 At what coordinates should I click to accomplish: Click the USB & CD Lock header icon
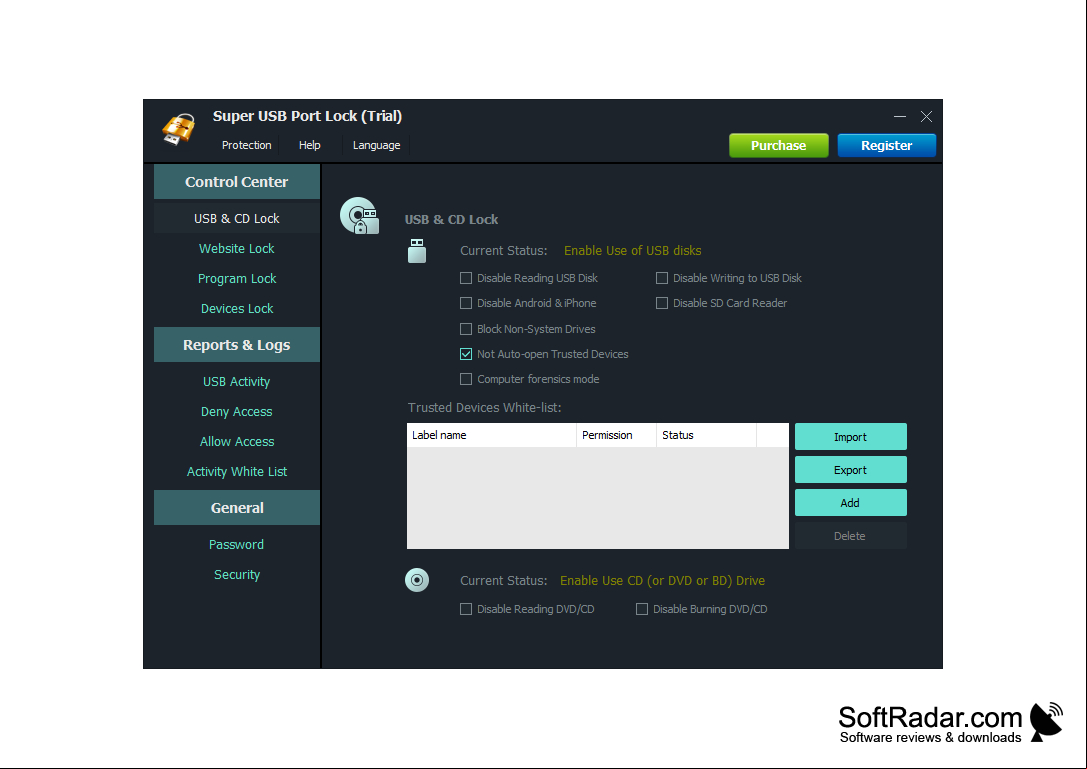pos(359,216)
